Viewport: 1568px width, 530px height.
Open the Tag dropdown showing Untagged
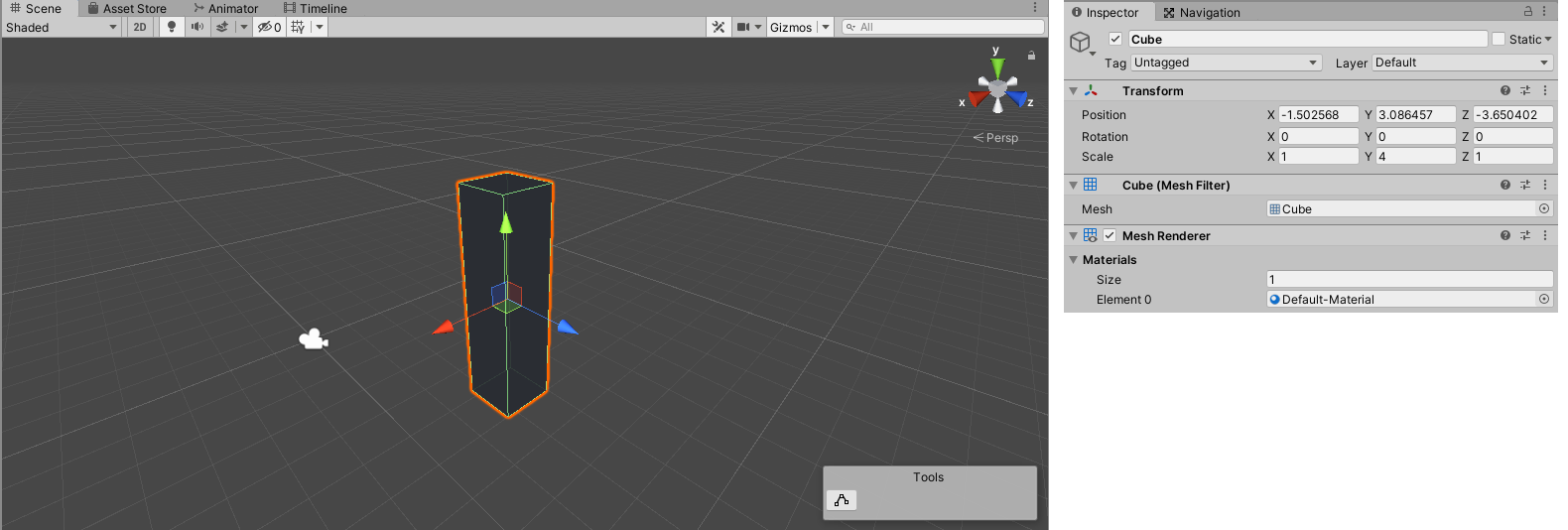point(1227,63)
